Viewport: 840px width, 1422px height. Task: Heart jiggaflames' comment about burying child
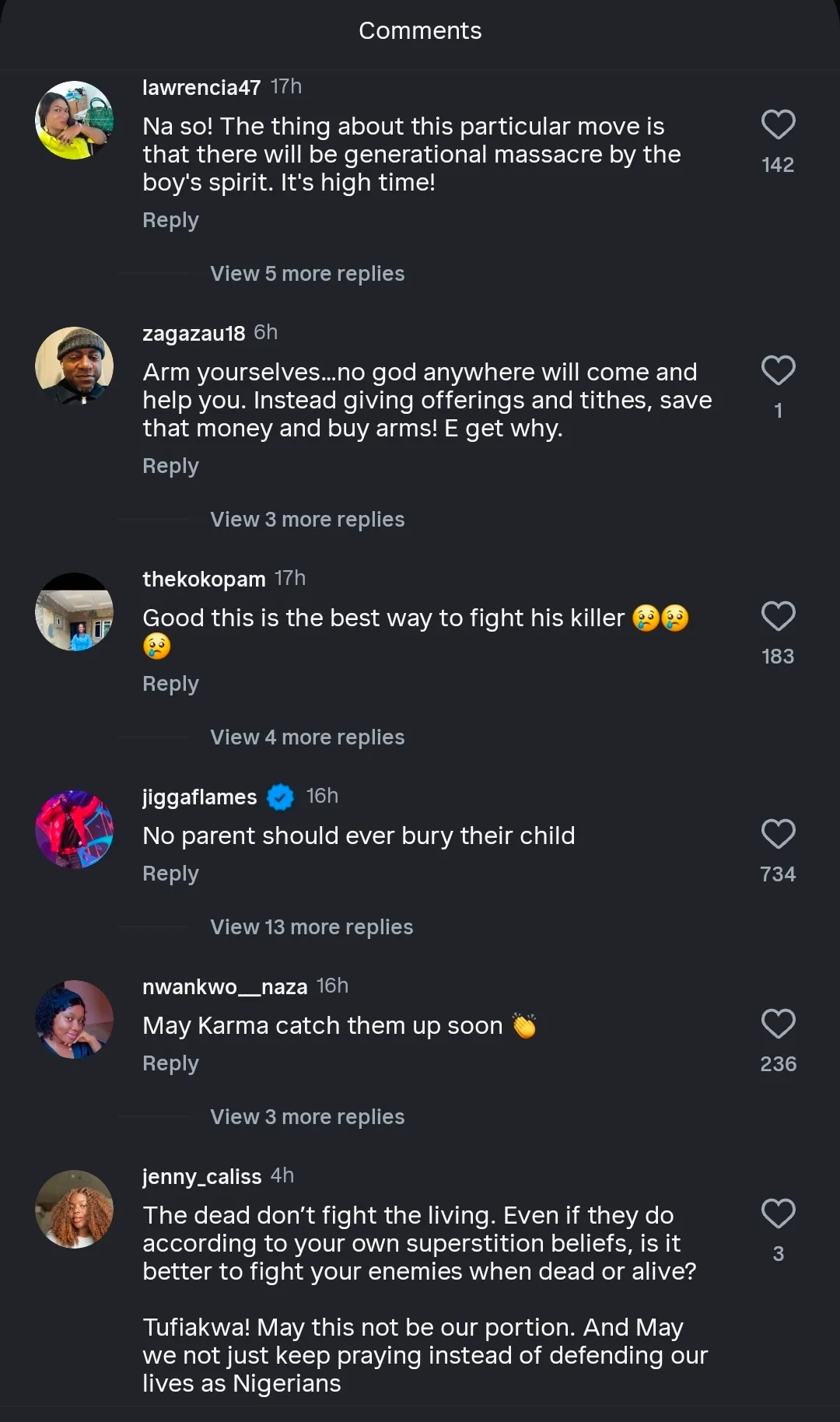click(x=778, y=835)
